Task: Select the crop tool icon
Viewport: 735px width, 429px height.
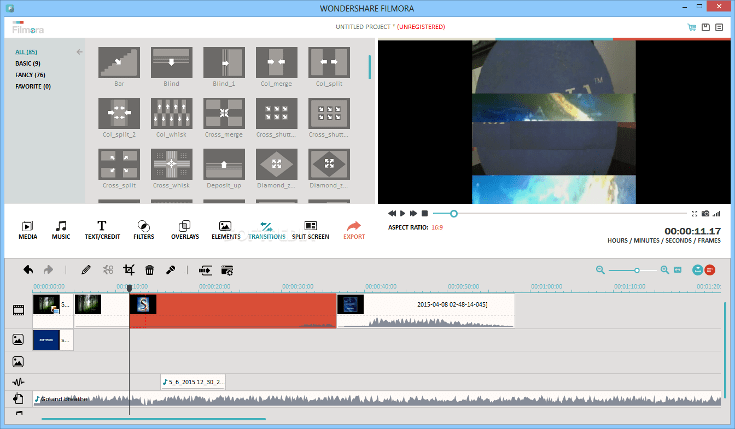Action: pyautogui.click(x=129, y=270)
